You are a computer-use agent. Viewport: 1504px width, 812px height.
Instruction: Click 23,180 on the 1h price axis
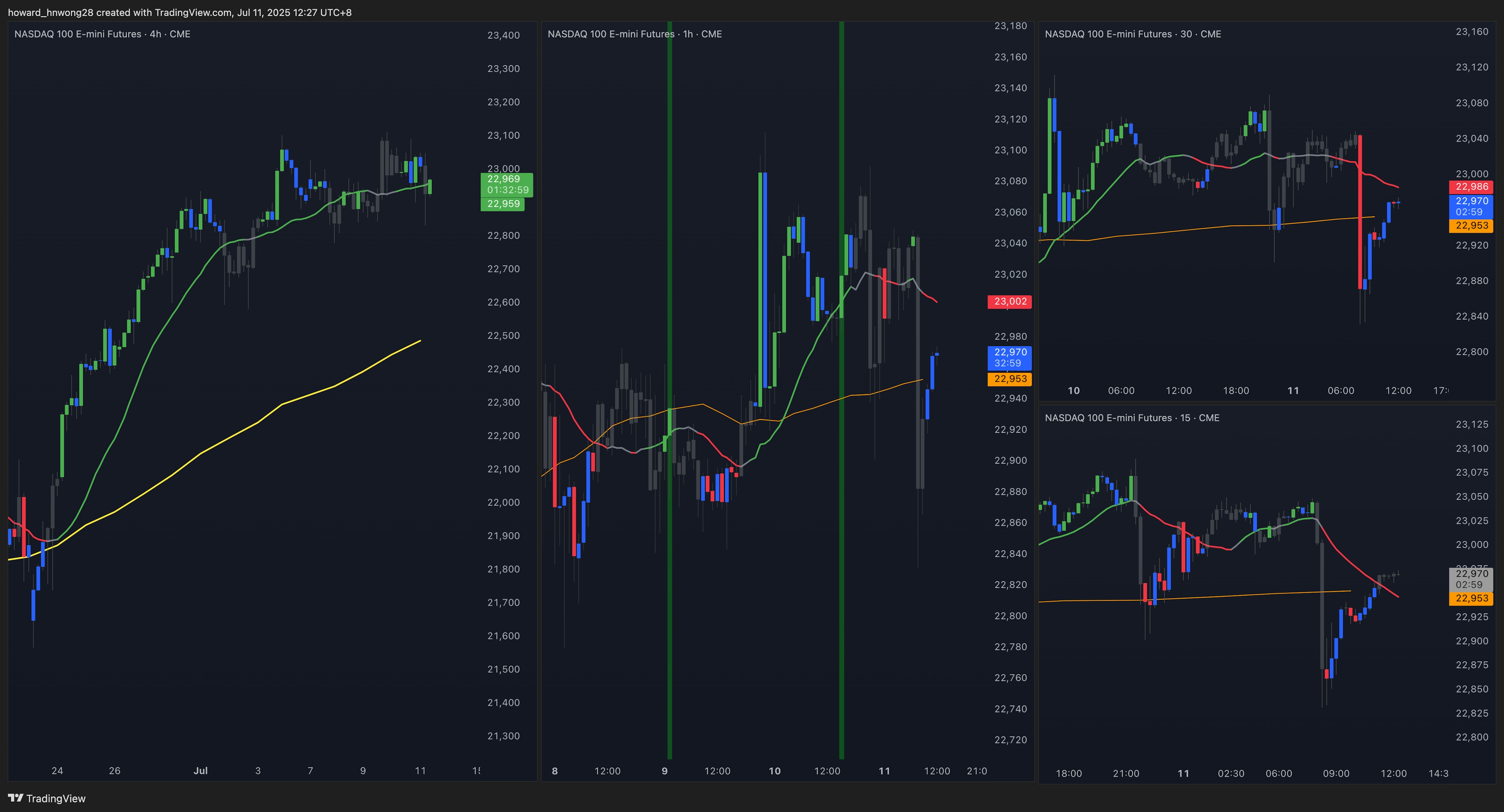coord(1010,26)
